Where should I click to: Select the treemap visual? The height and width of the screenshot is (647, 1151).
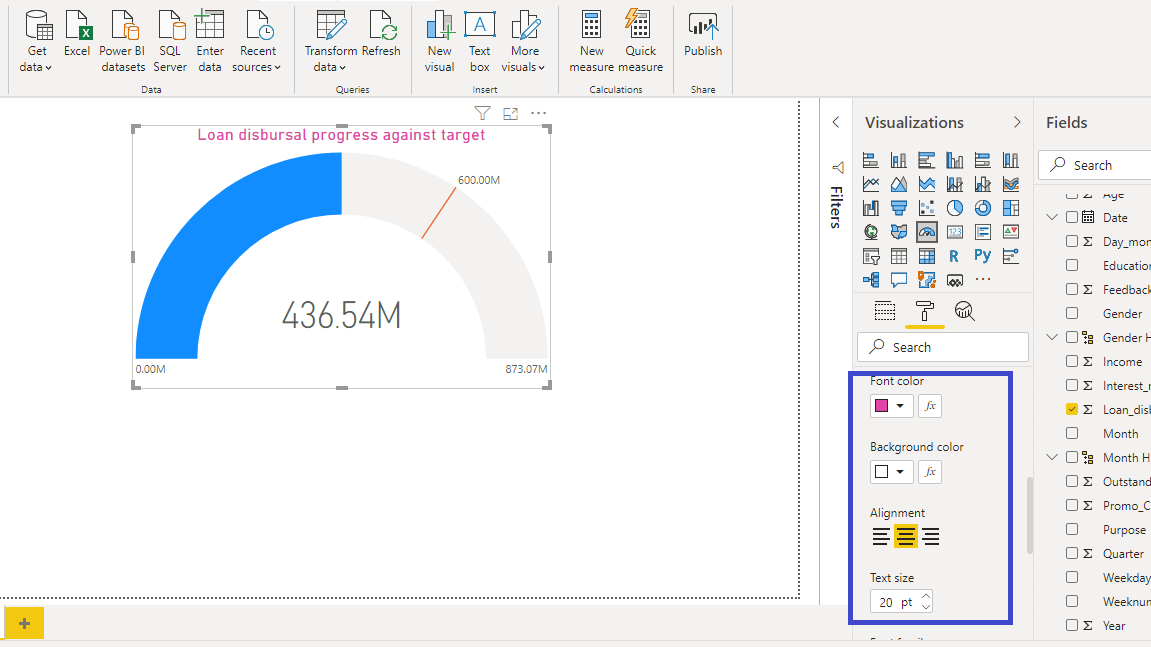coord(1011,209)
